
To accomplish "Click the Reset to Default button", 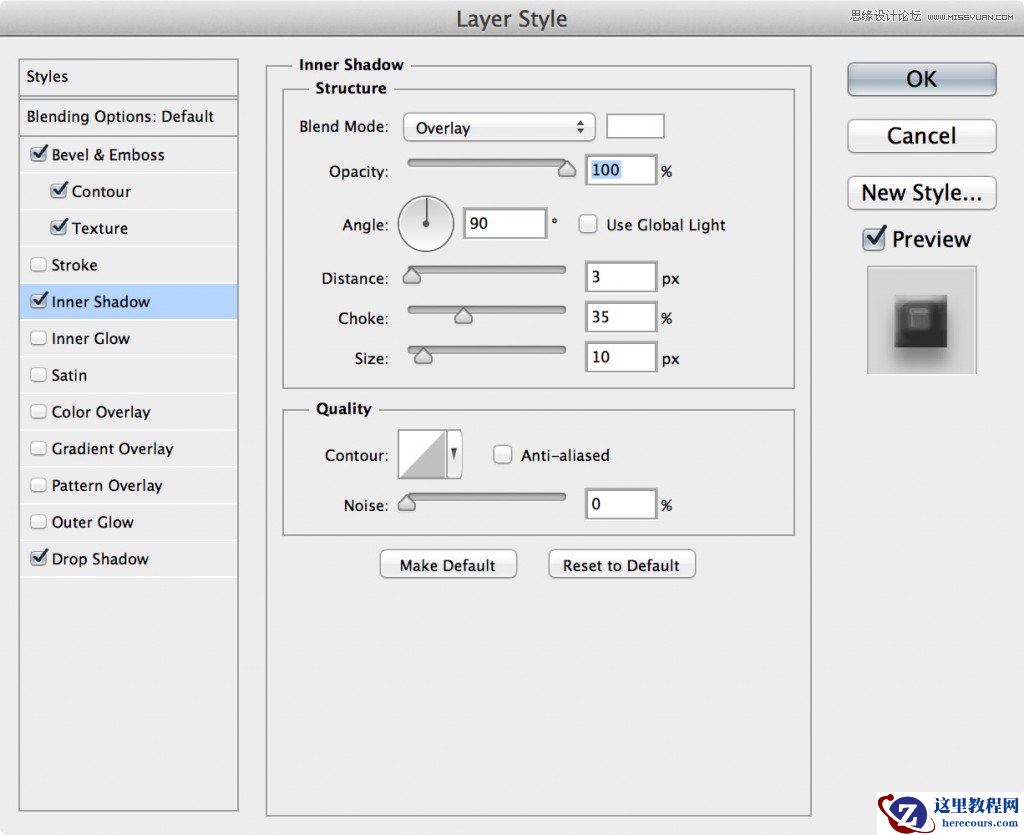I will point(622,565).
